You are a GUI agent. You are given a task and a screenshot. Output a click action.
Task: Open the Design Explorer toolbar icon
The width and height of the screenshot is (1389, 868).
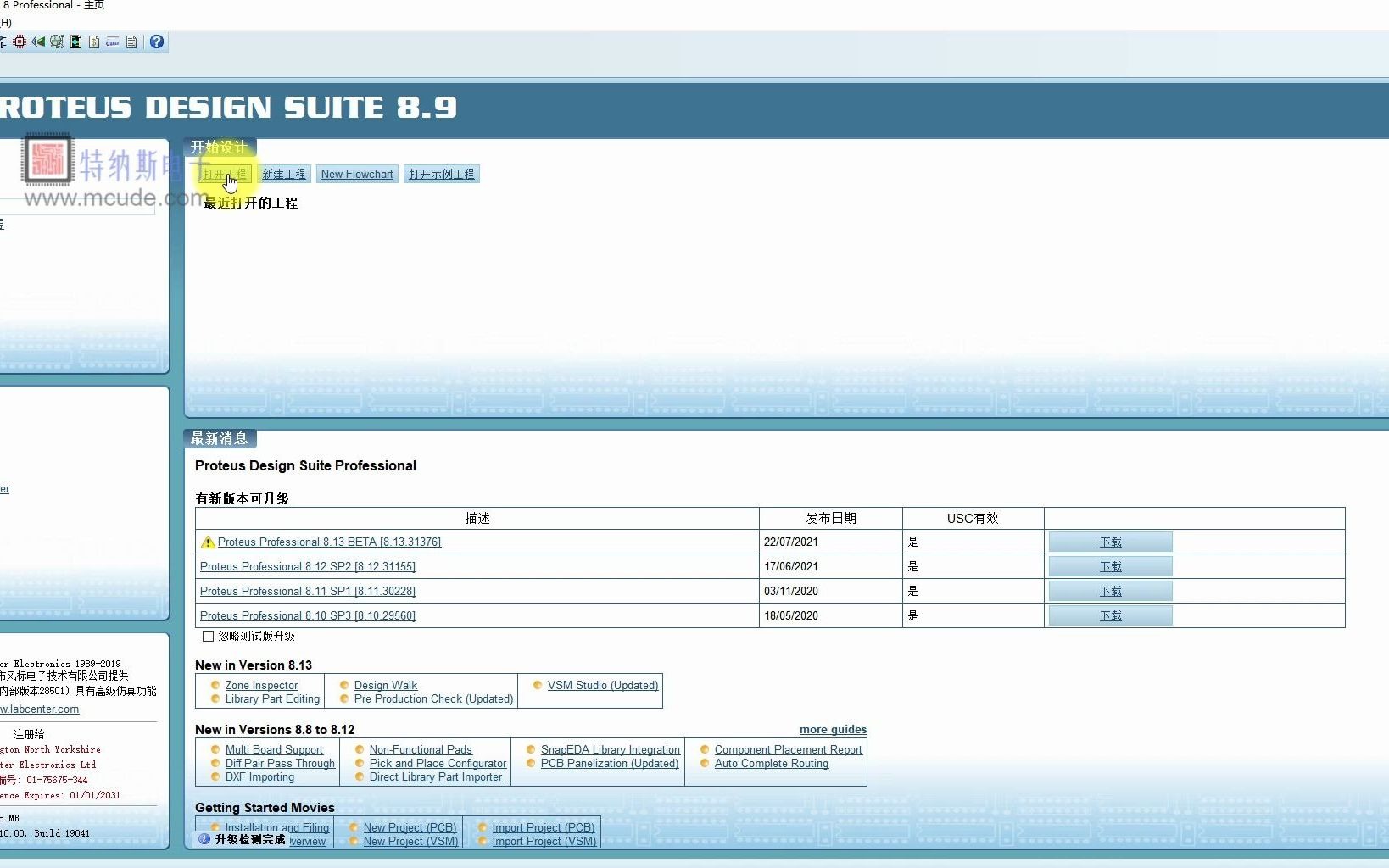point(75,42)
